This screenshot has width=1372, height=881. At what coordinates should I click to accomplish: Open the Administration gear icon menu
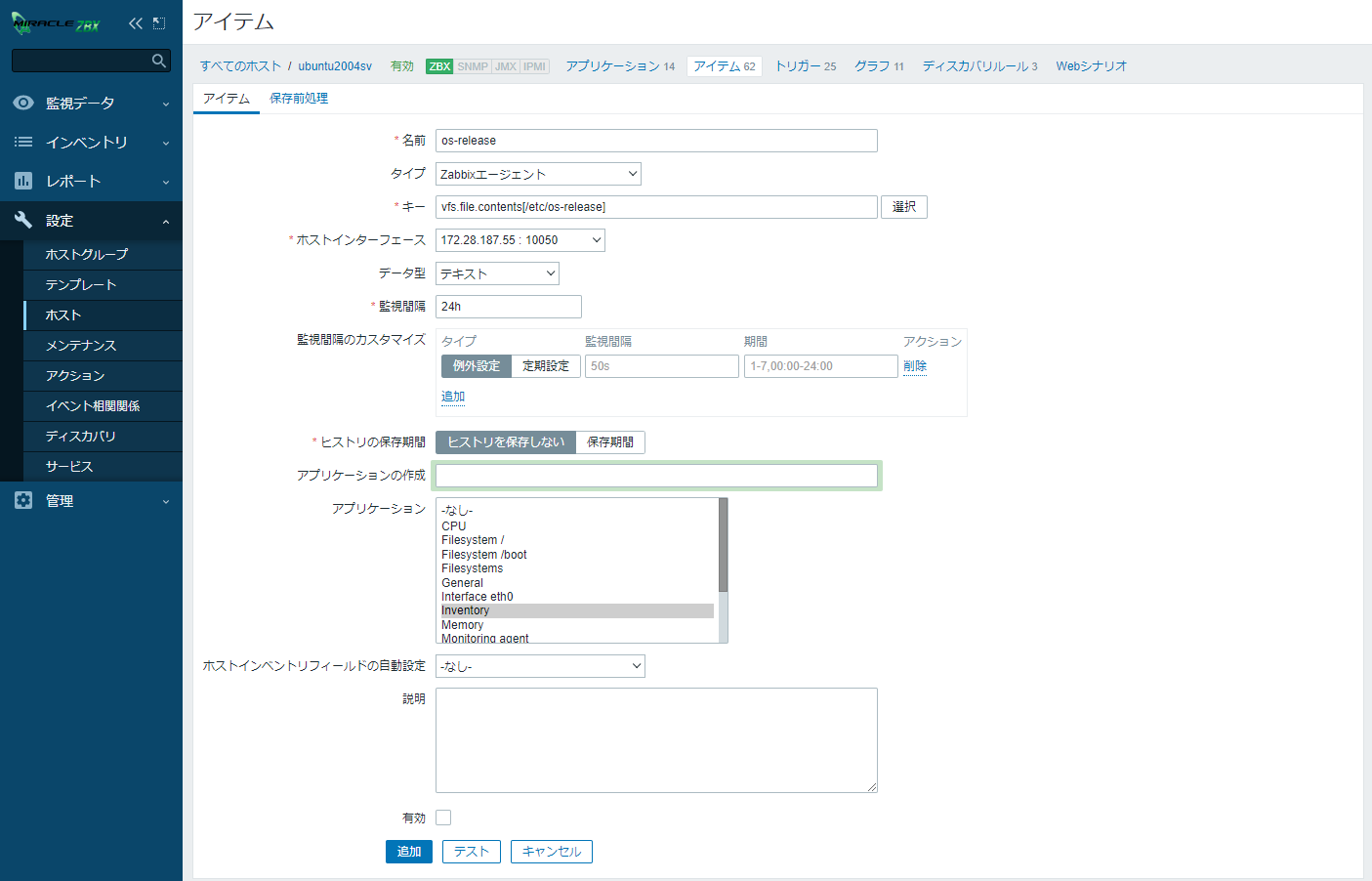click(23, 500)
